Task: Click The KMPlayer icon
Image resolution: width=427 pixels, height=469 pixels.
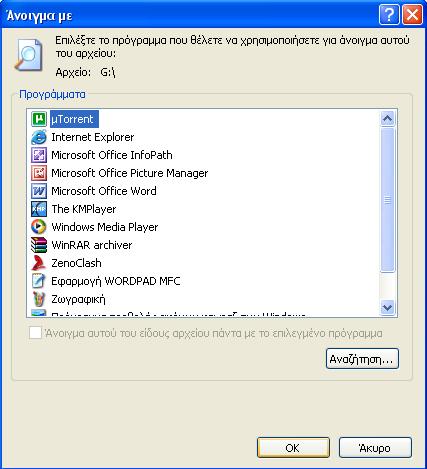Action: [x=39, y=209]
